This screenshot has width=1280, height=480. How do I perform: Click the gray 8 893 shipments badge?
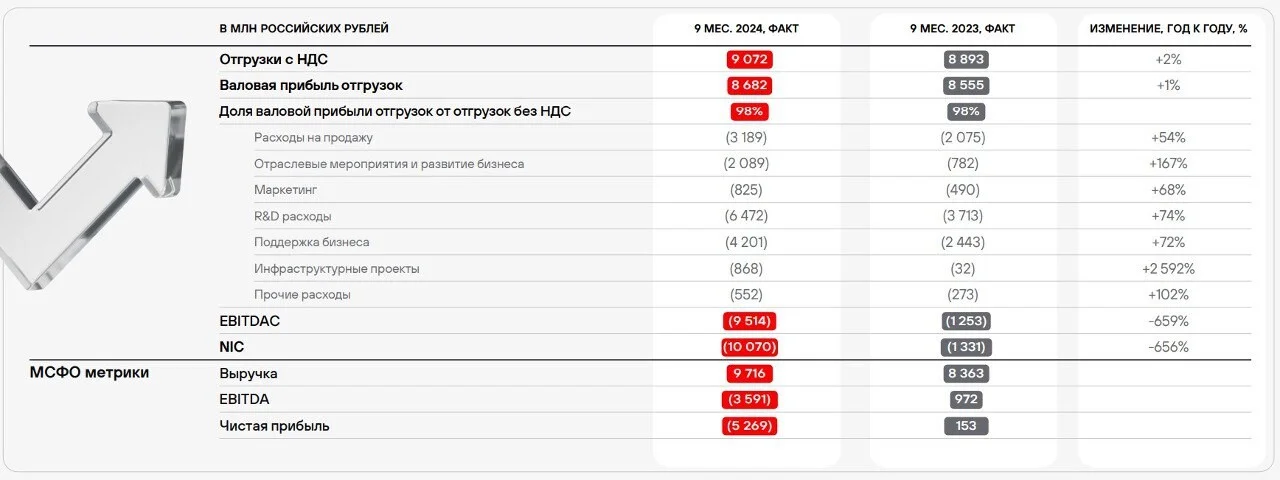966,59
